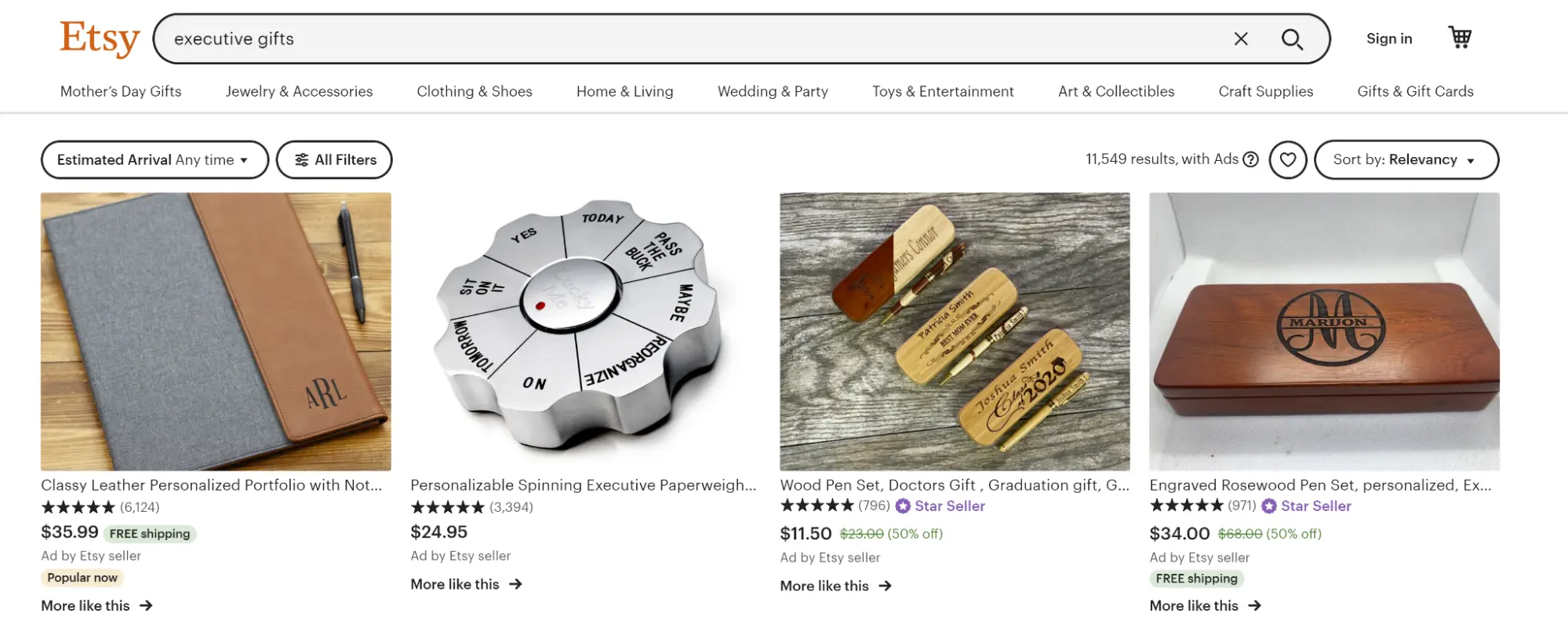Open the spinning executive paperweight image
The height and width of the screenshot is (617, 1568).
click(584, 331)
